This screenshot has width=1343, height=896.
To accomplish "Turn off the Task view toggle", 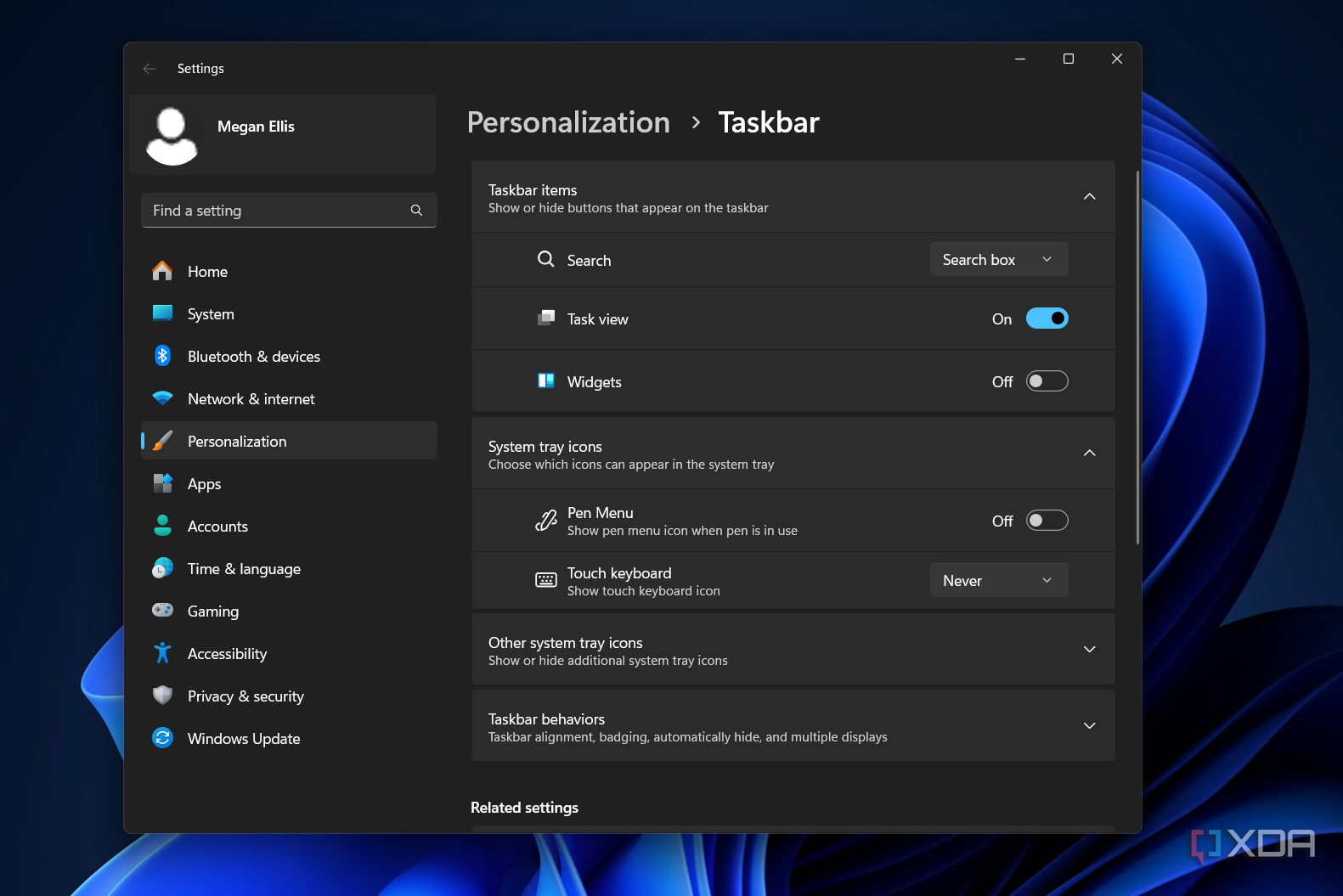I will [x=1047, y=318].
